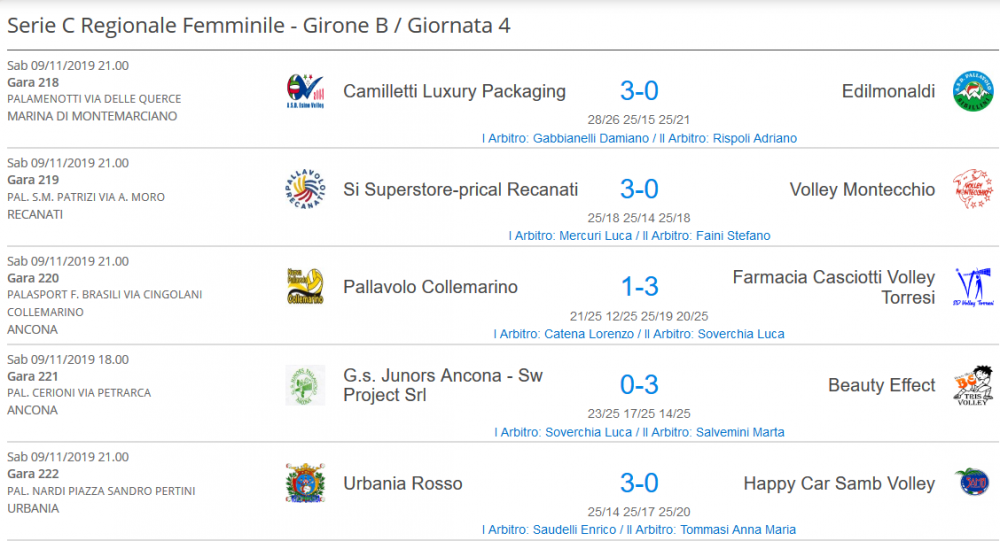1000x541 pixels.
Task: Click referee line Mercuri Luca / Faini Stefano
Action: point(639,236)
